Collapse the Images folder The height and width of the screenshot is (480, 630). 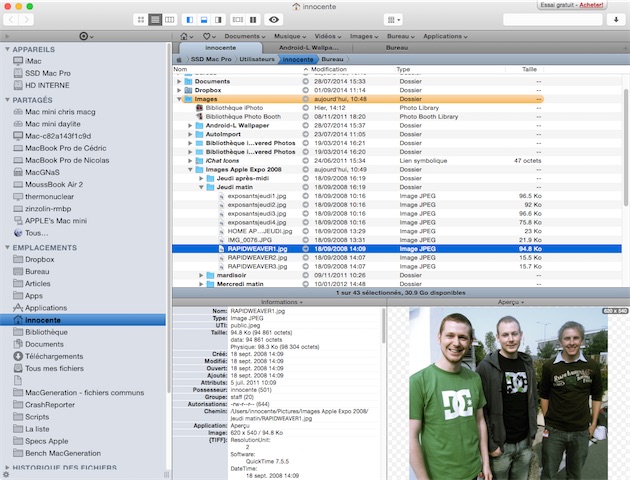pos(179,99)
